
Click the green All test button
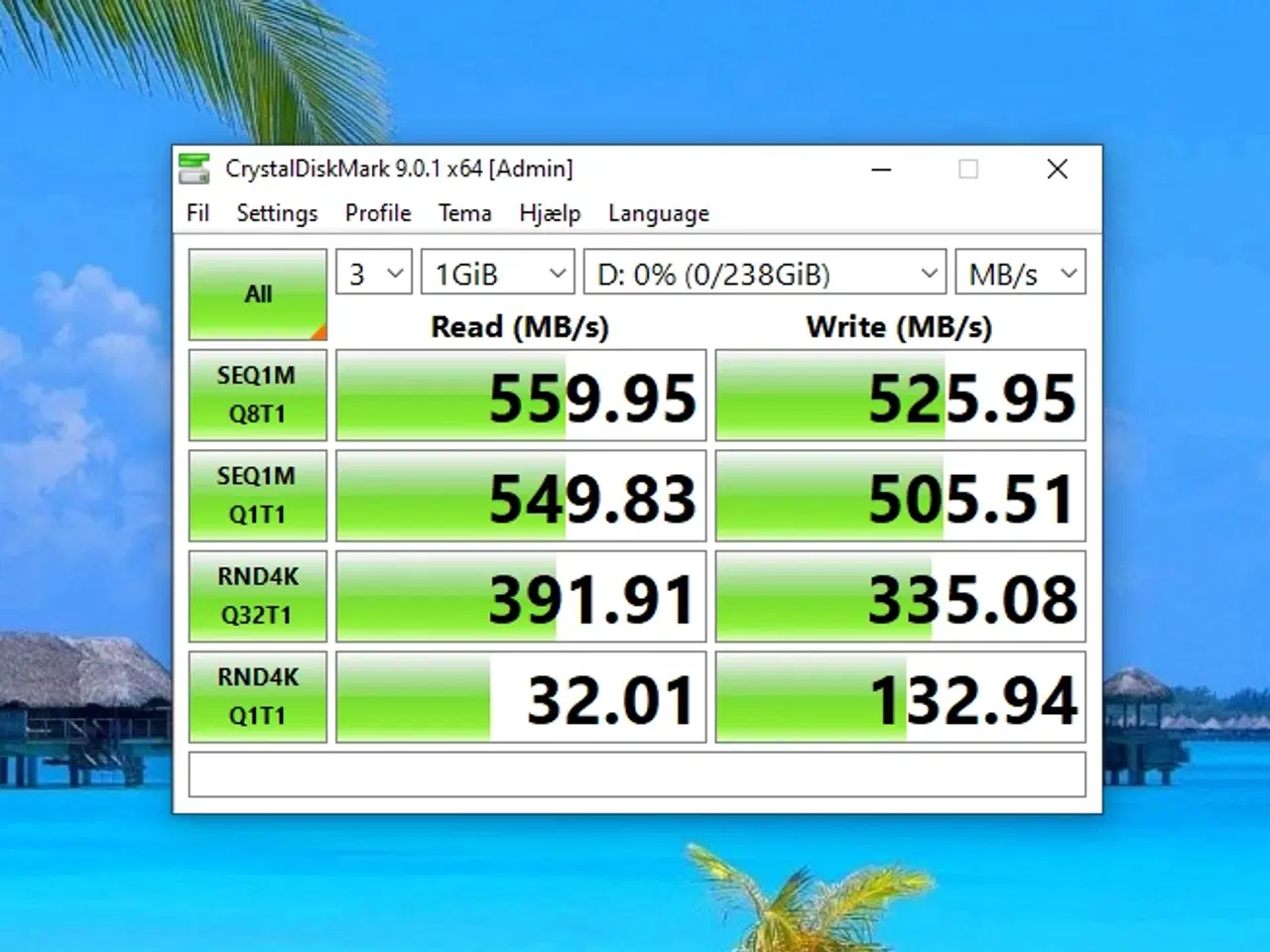coord(257,294)
